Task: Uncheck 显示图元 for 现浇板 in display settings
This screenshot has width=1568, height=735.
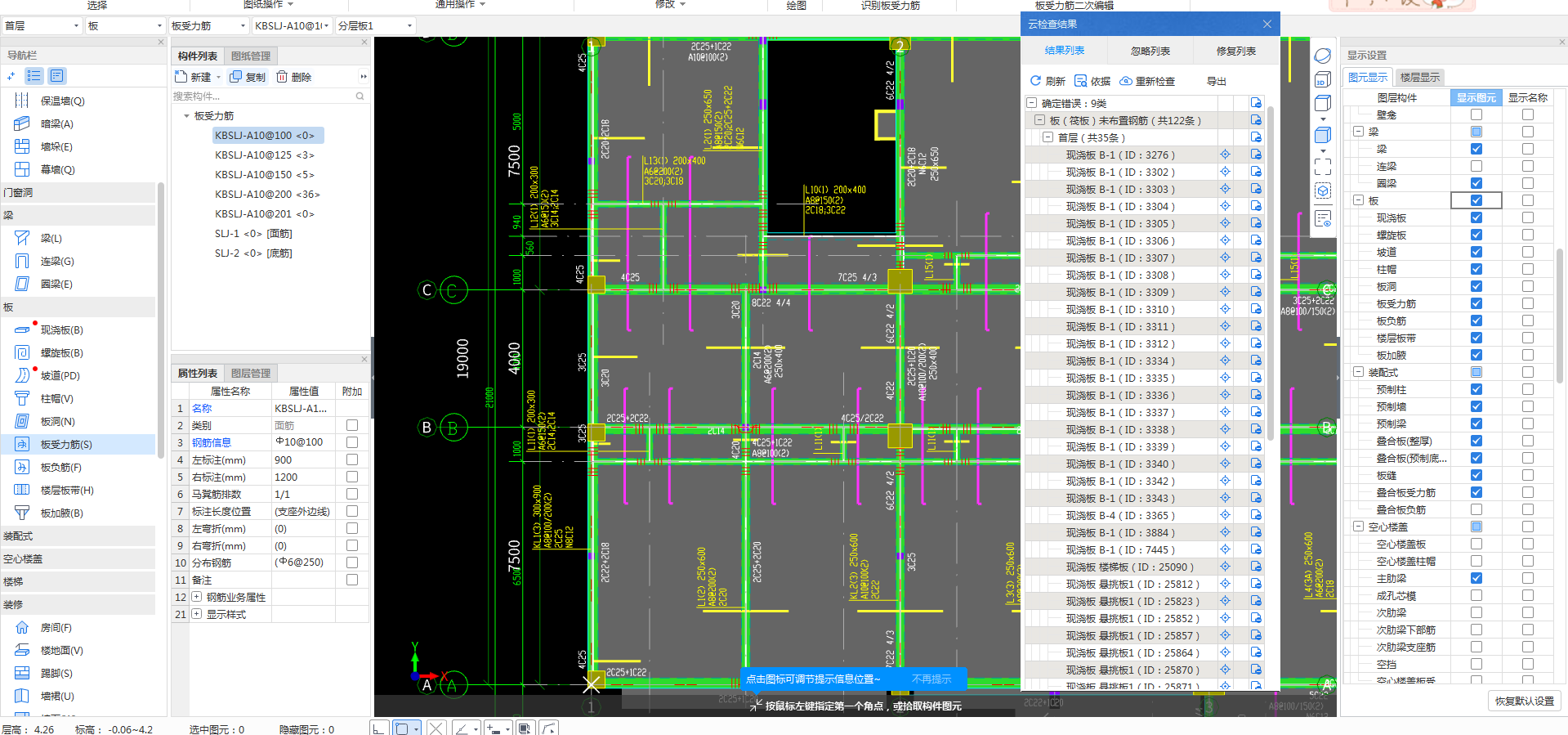Action: coord(1476,217)
